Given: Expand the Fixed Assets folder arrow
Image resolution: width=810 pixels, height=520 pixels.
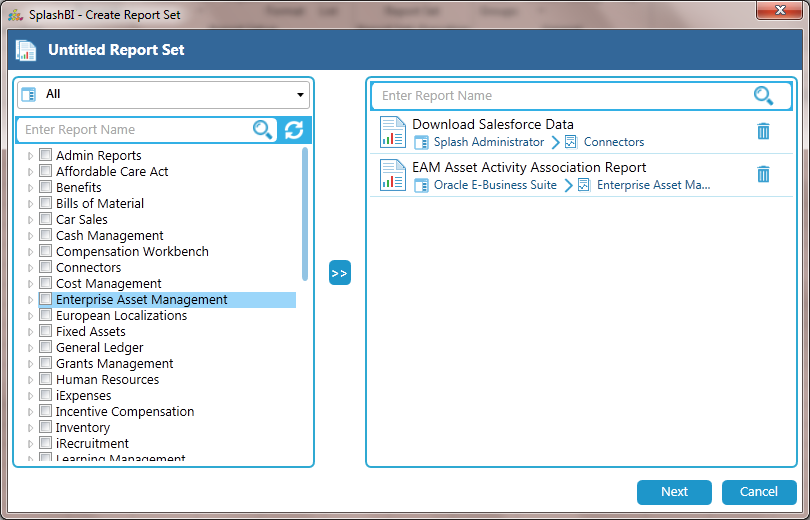Looking at the screenshot, I should pos(31,332).
